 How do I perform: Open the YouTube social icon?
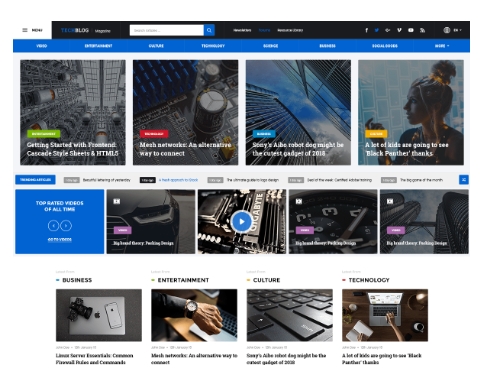pyautogui.click(x=411, y=30)
